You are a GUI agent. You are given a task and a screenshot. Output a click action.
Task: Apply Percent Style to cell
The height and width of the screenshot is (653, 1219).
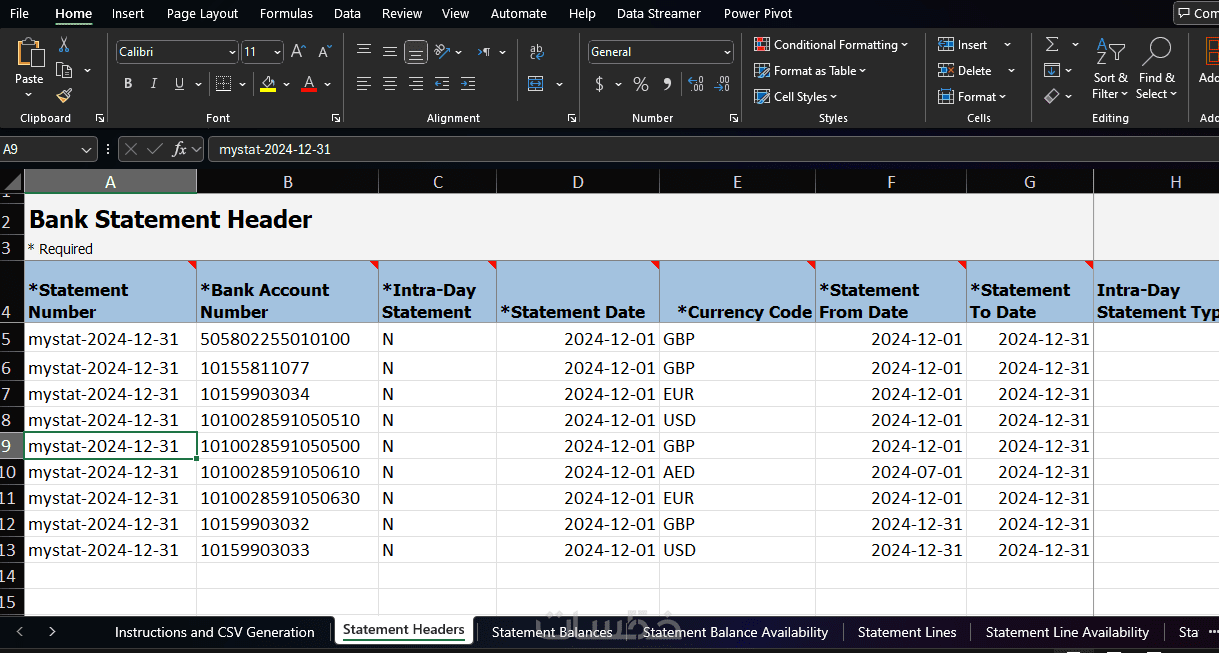[641, 84]
